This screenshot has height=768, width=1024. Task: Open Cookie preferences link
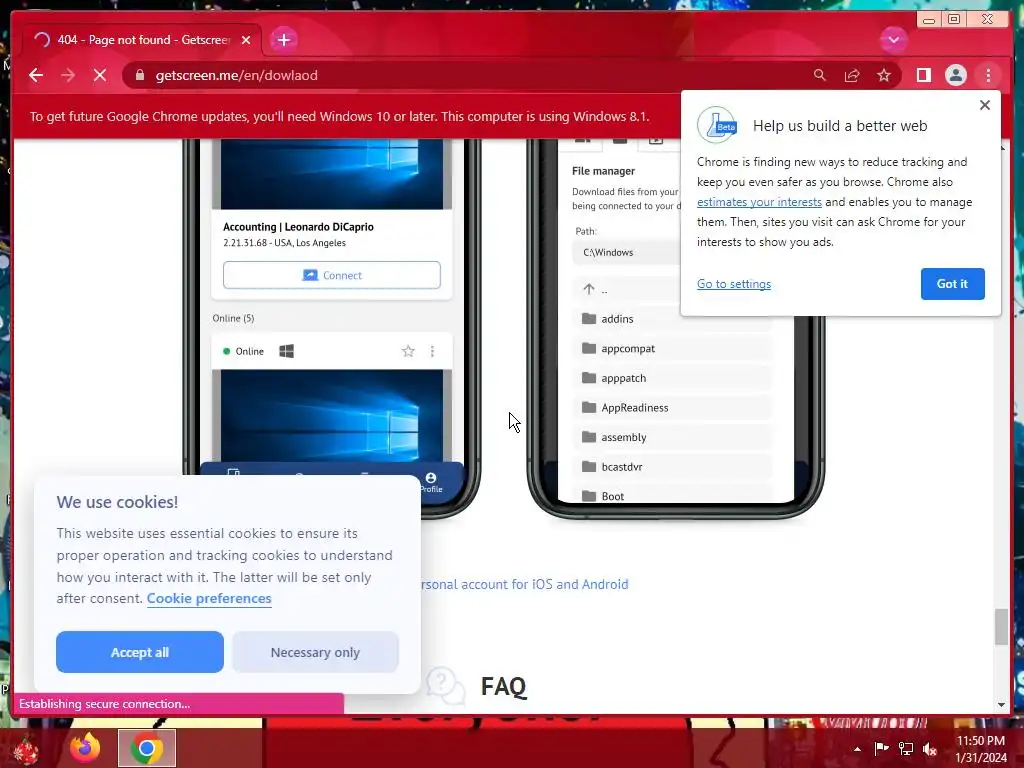click(209, 598)
